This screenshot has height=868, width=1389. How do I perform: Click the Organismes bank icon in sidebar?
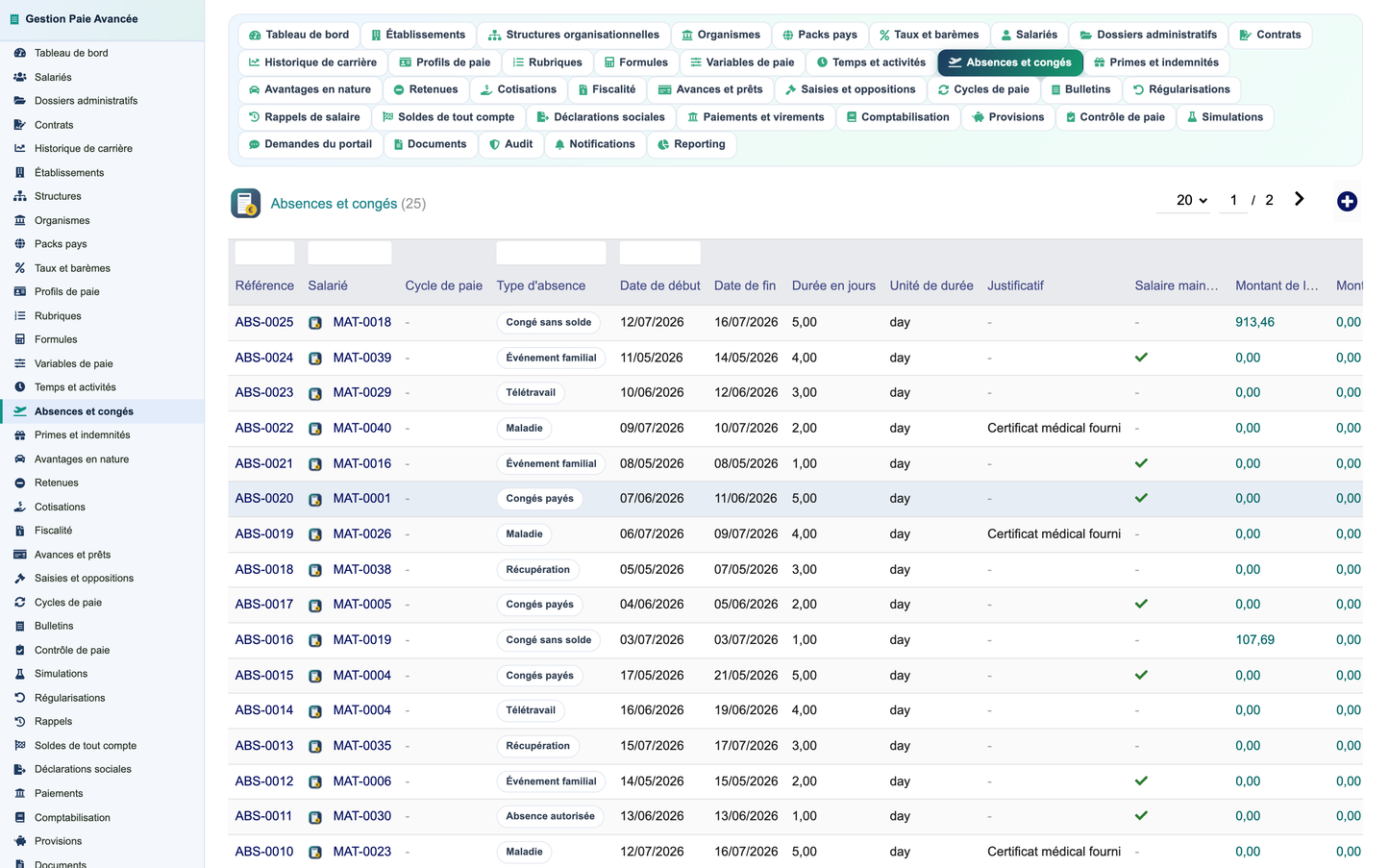click(x=19, y=220)
